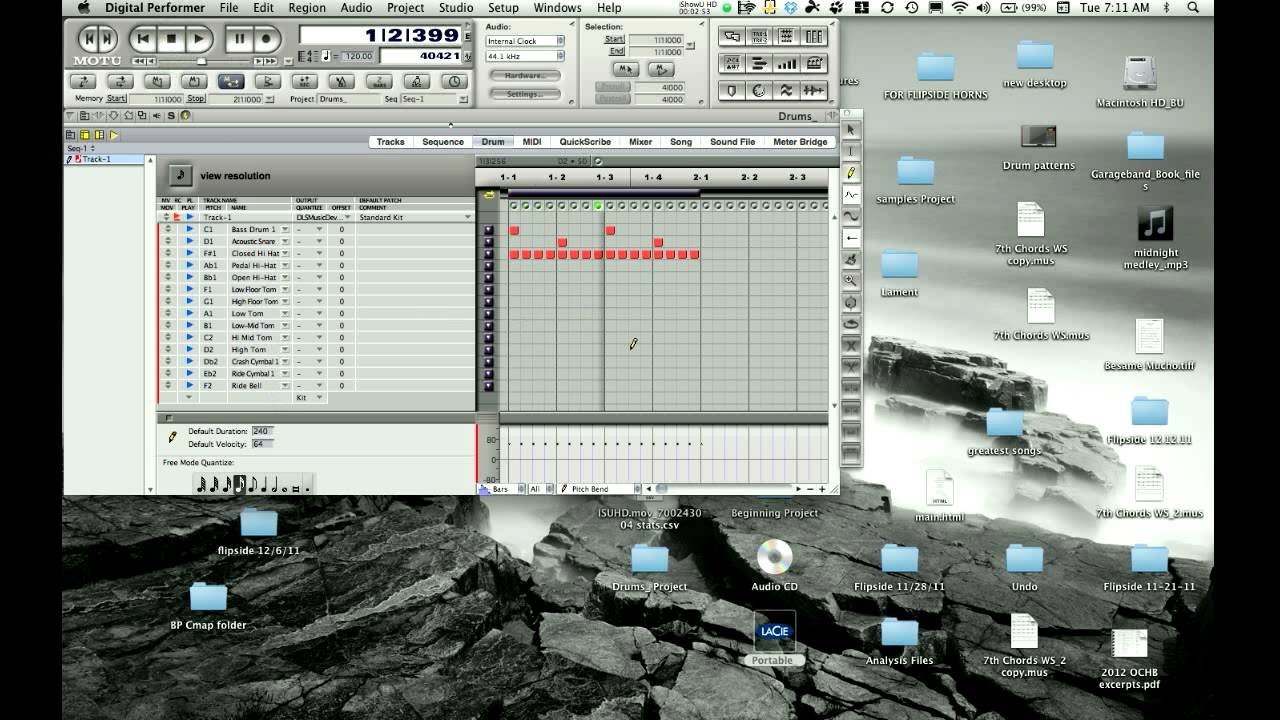
Task: Click the Audible mode speaker icon
Action: 156,115
